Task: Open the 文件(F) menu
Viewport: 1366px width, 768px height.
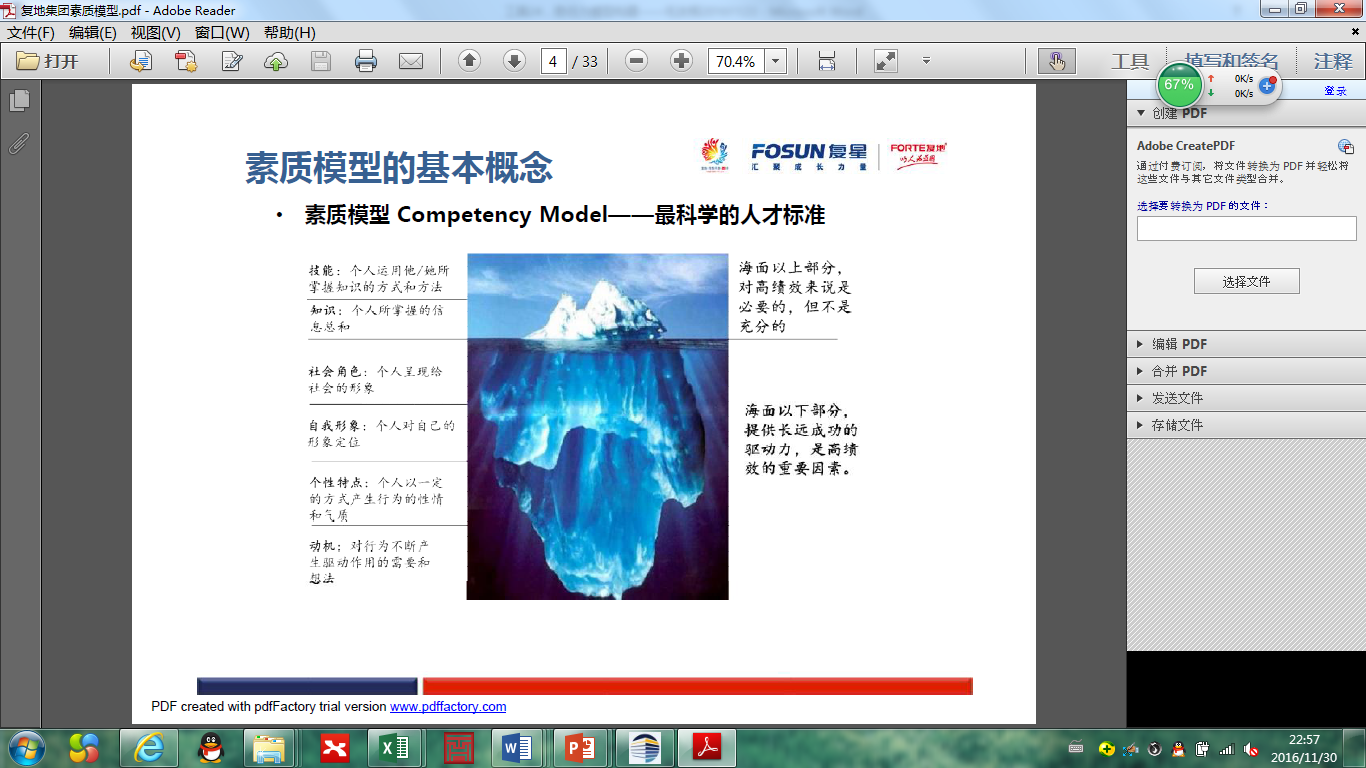Action: 31,33
